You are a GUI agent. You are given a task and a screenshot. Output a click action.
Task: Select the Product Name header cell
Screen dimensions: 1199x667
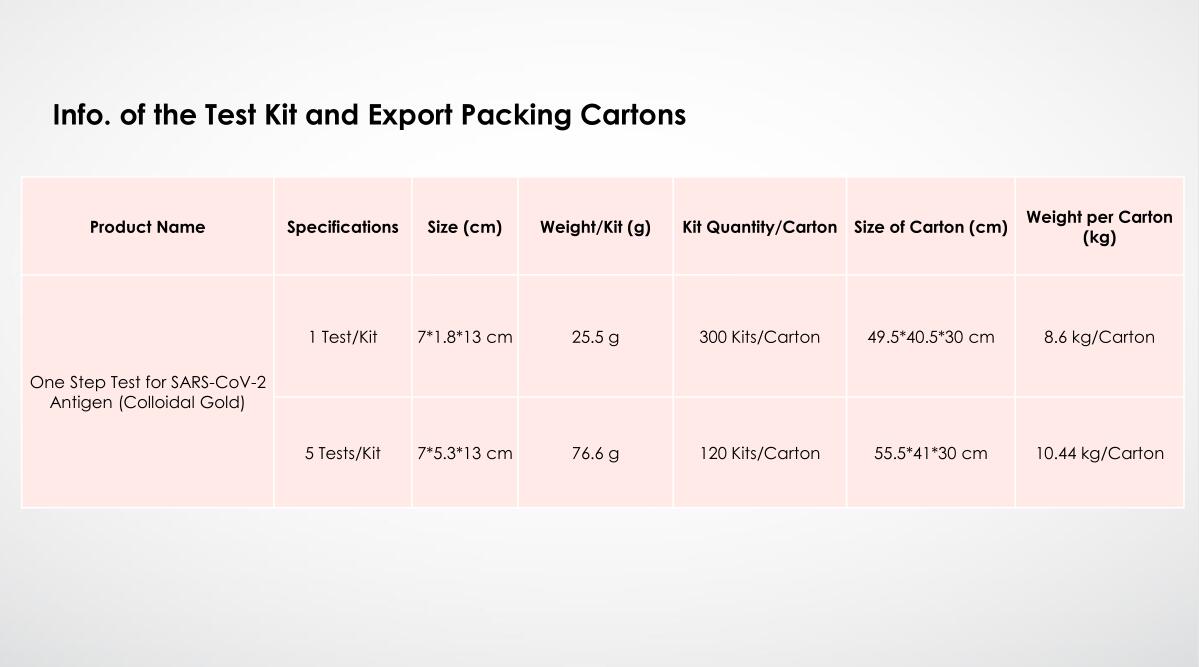click(148, 227)
